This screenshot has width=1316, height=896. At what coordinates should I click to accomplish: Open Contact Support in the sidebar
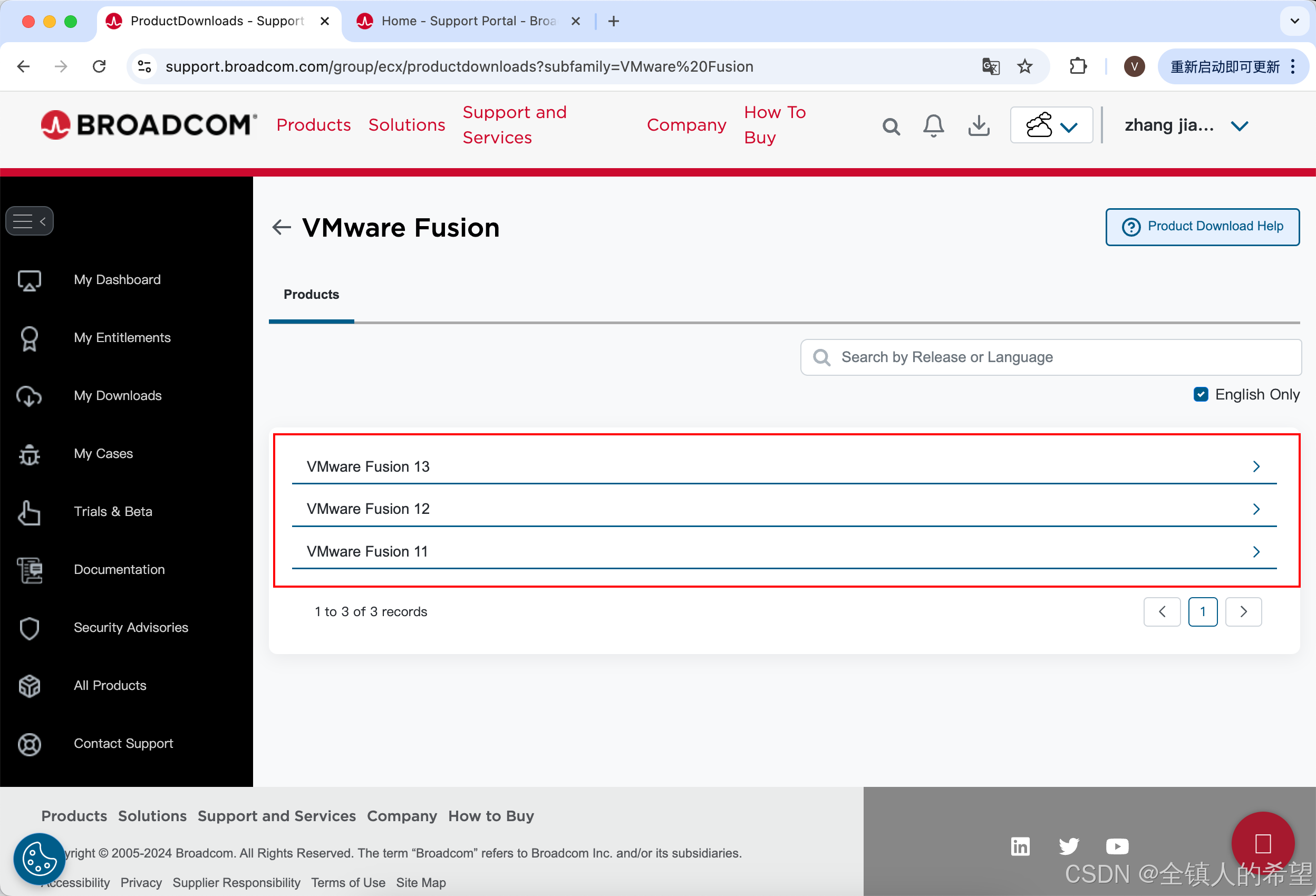click(x=123, y=743)
